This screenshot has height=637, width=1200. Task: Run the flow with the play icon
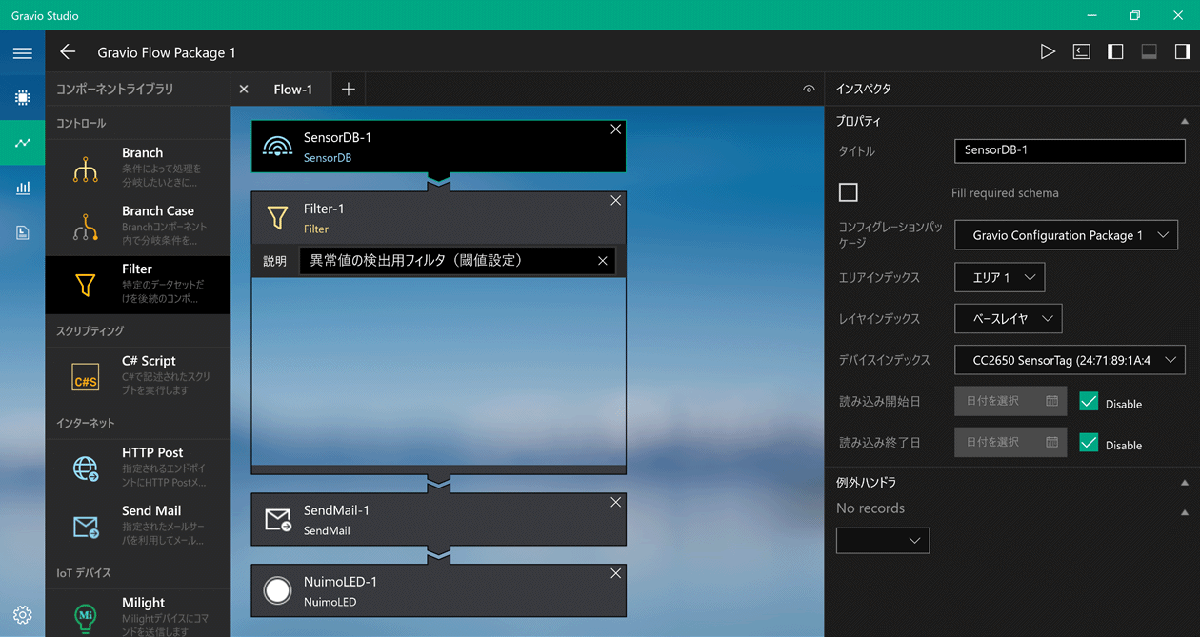point(1047,52)
